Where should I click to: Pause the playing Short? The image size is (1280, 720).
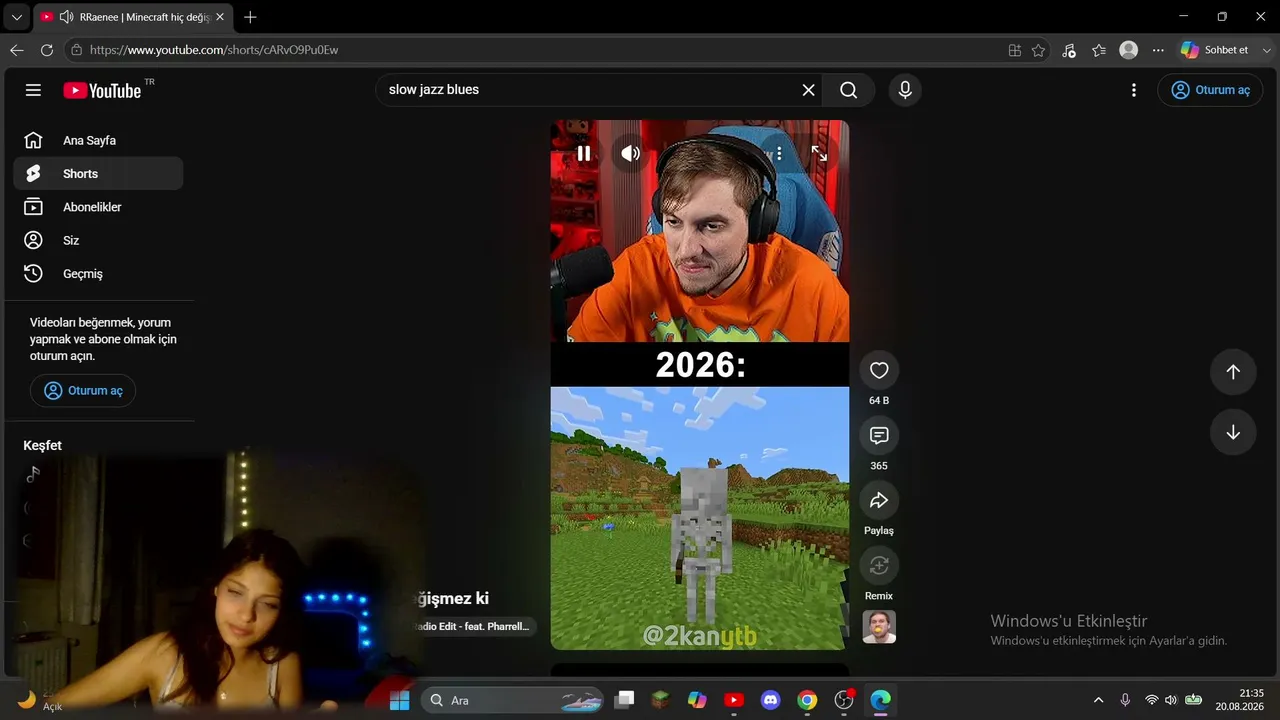(584, 153)
